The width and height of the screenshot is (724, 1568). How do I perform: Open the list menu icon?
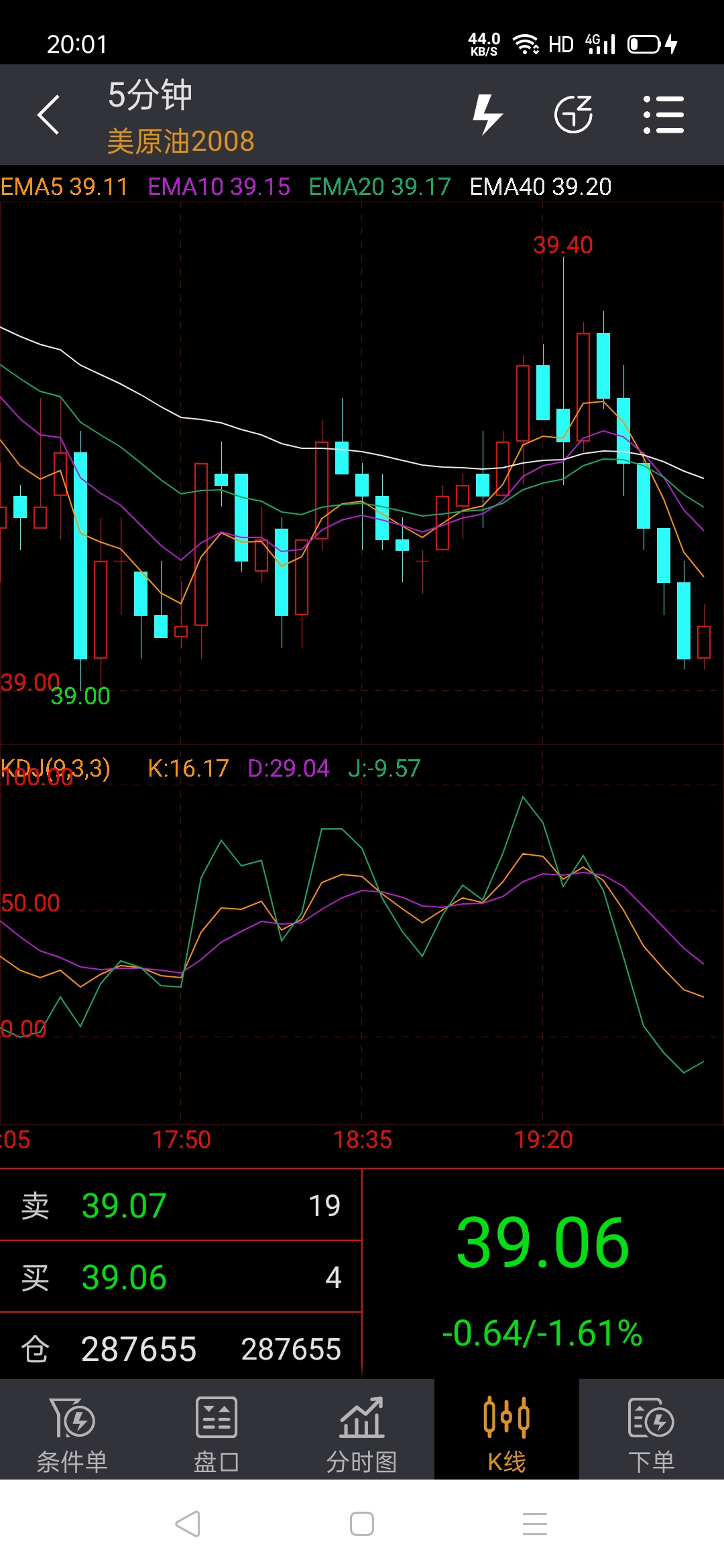[x=663, y=115]
